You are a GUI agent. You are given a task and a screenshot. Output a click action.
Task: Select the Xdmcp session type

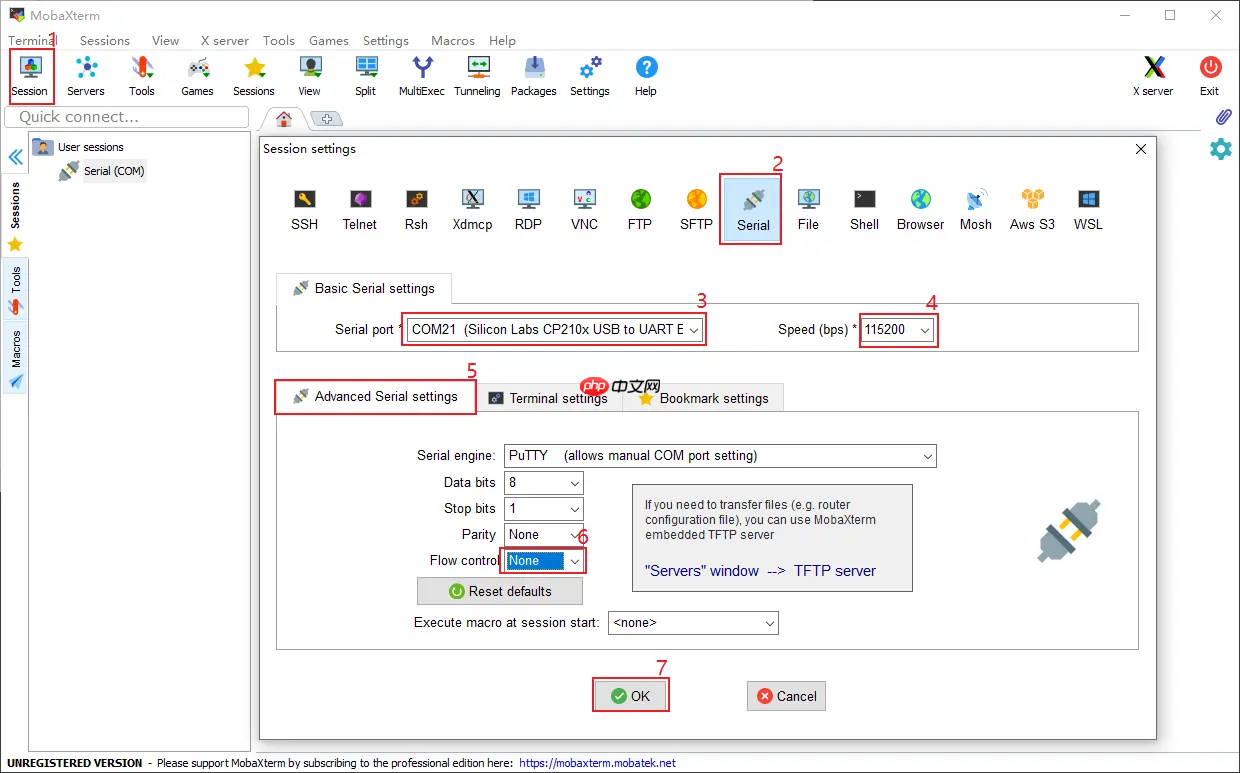click(x=472, y=209)
